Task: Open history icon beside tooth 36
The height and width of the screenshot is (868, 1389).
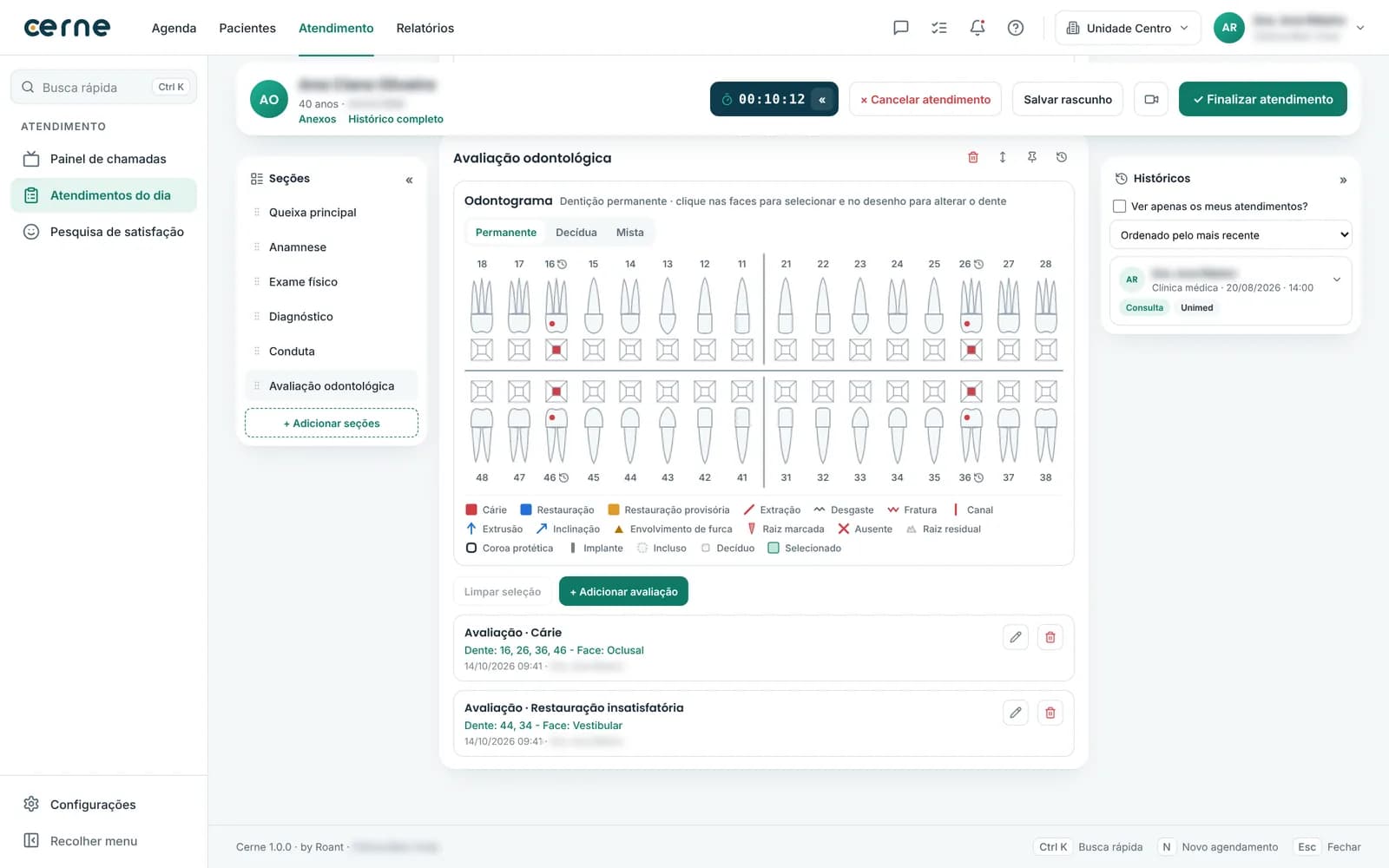Action: pyautogui.click(x=978, y=477)
